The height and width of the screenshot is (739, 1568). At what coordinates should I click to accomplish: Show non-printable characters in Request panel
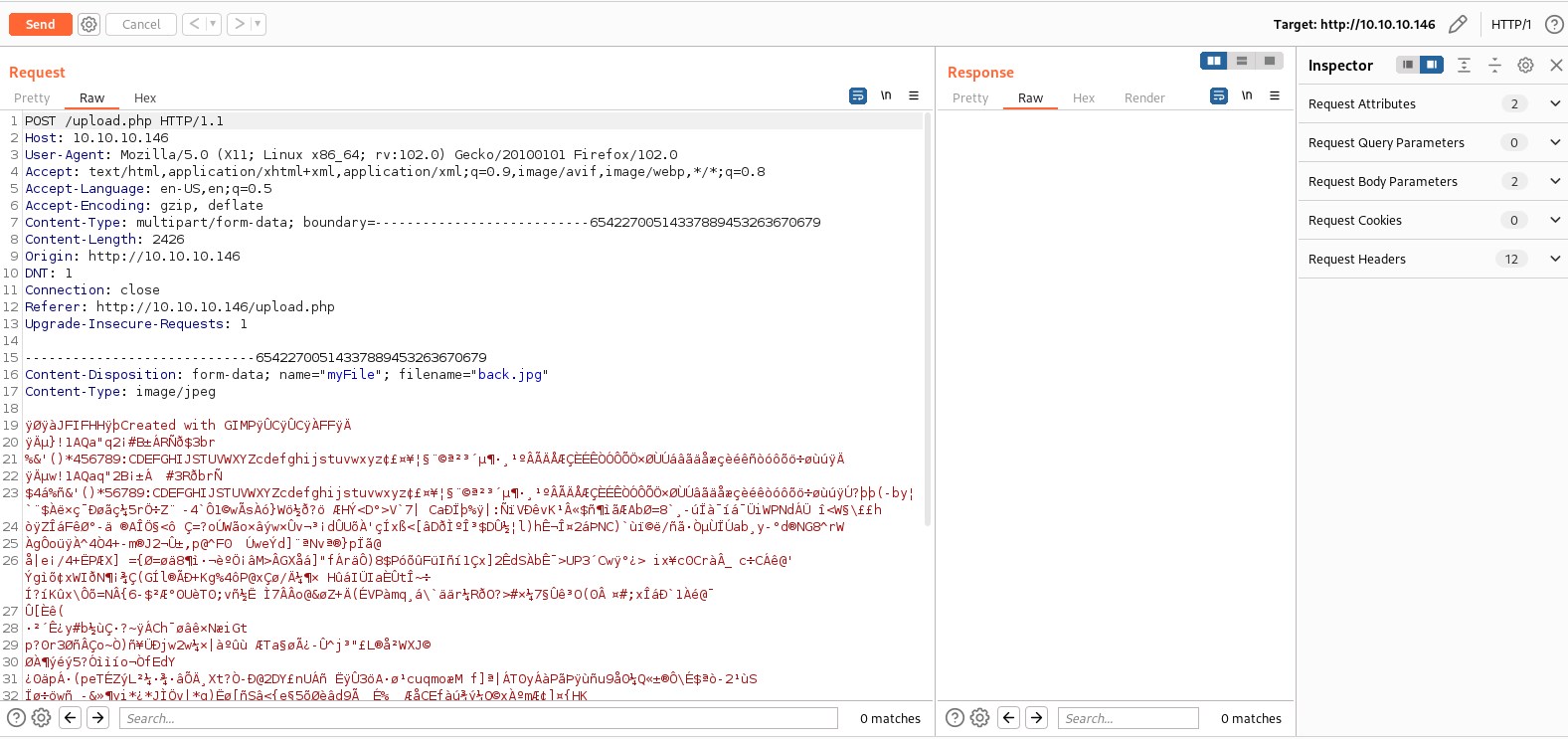[886, 96]
